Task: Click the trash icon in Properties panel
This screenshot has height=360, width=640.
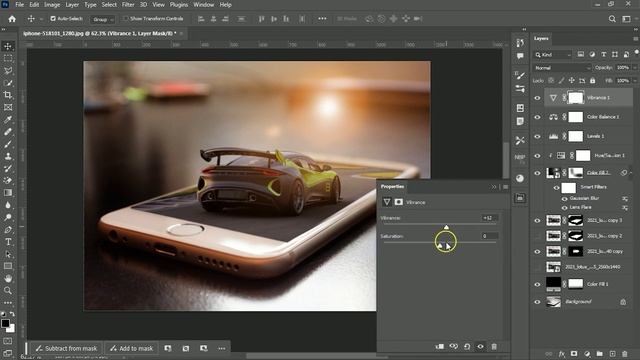Action: 494,347
